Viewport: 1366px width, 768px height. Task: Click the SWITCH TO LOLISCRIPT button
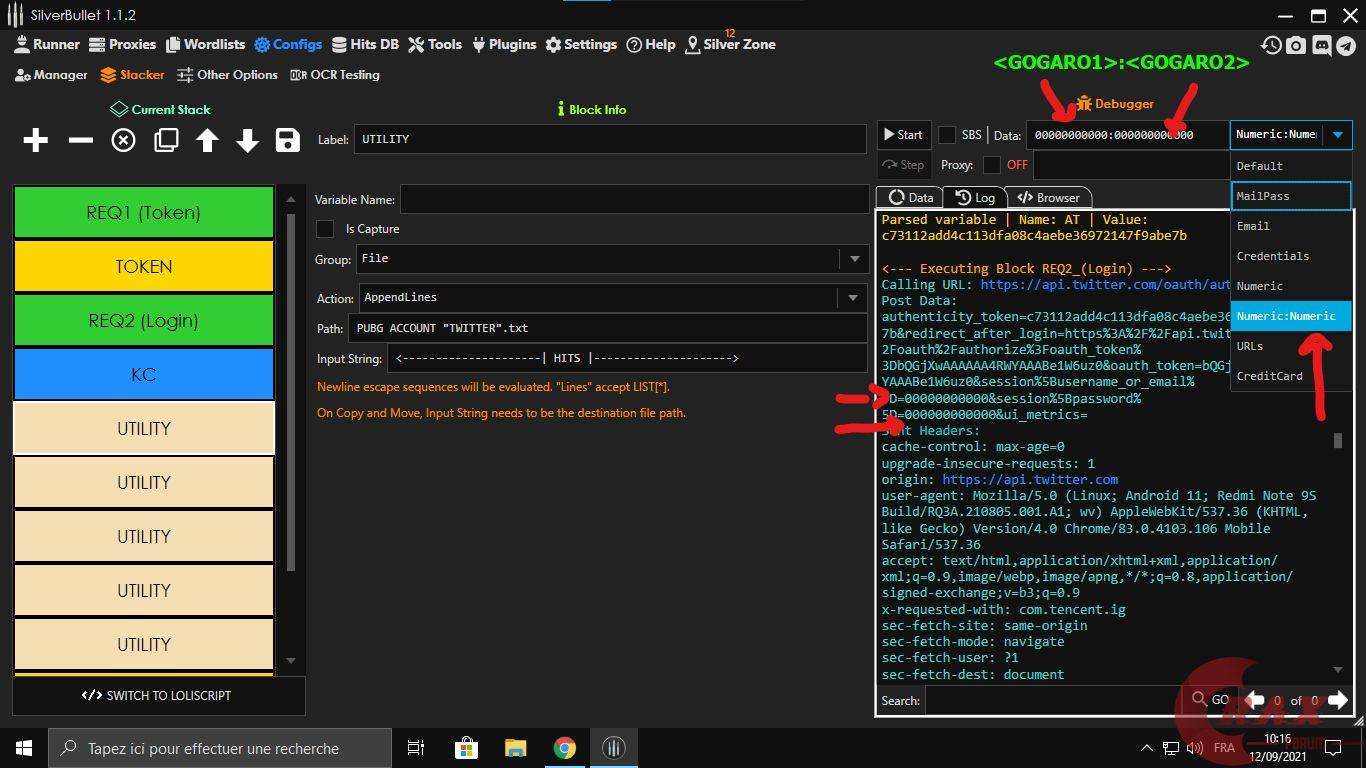coord(158,696)
